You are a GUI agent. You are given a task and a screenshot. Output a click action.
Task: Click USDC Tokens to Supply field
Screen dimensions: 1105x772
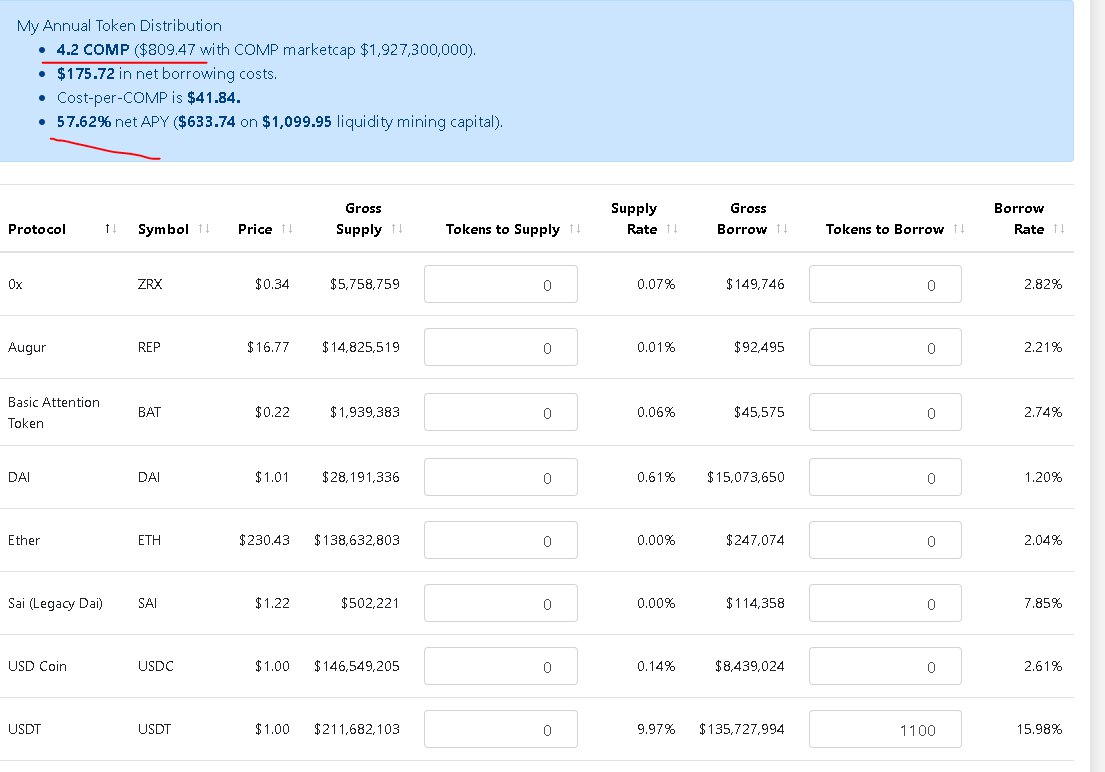pyautogui.click(x=500, y=666)
